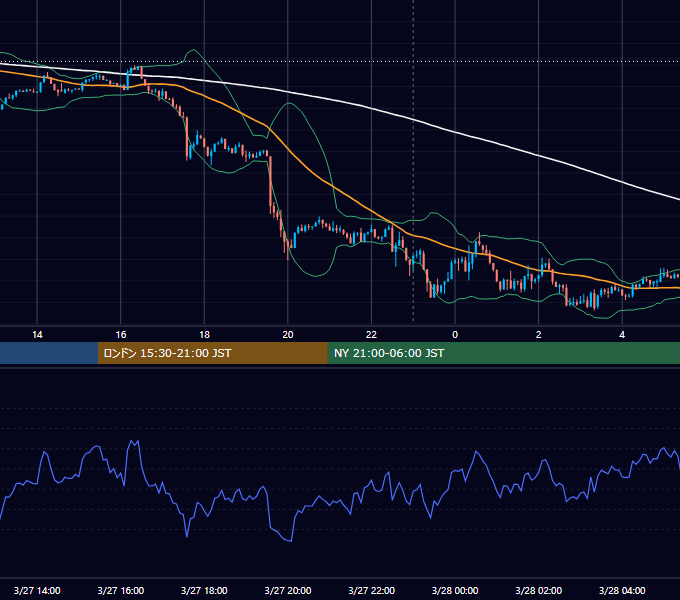Select the 20 hour label on price chart axis
Screen dimensions: 680x600
288,335
